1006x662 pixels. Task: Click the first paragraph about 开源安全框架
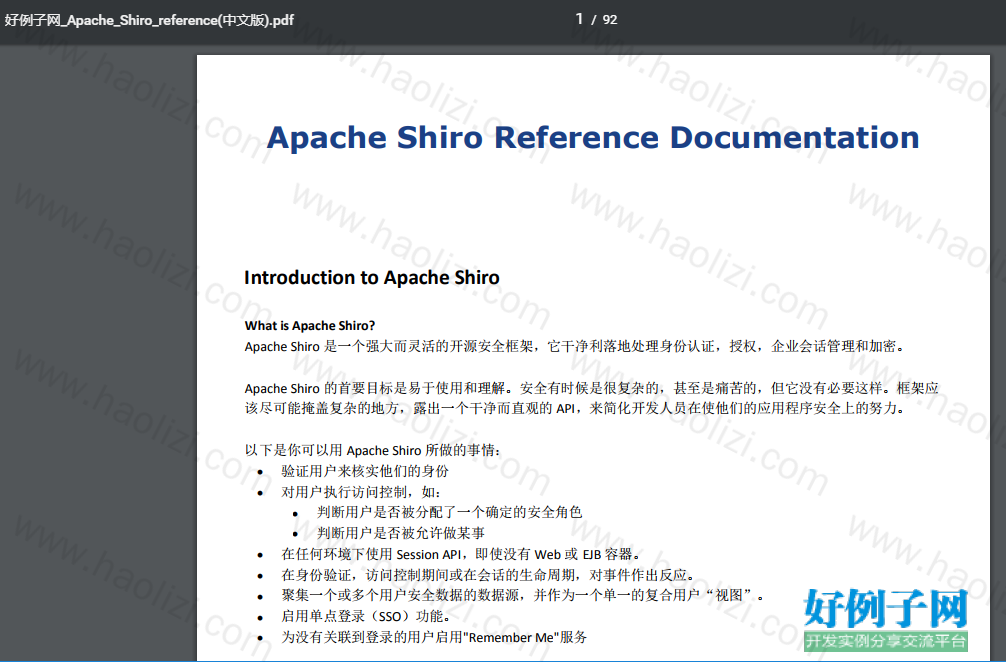click(575, 346)
